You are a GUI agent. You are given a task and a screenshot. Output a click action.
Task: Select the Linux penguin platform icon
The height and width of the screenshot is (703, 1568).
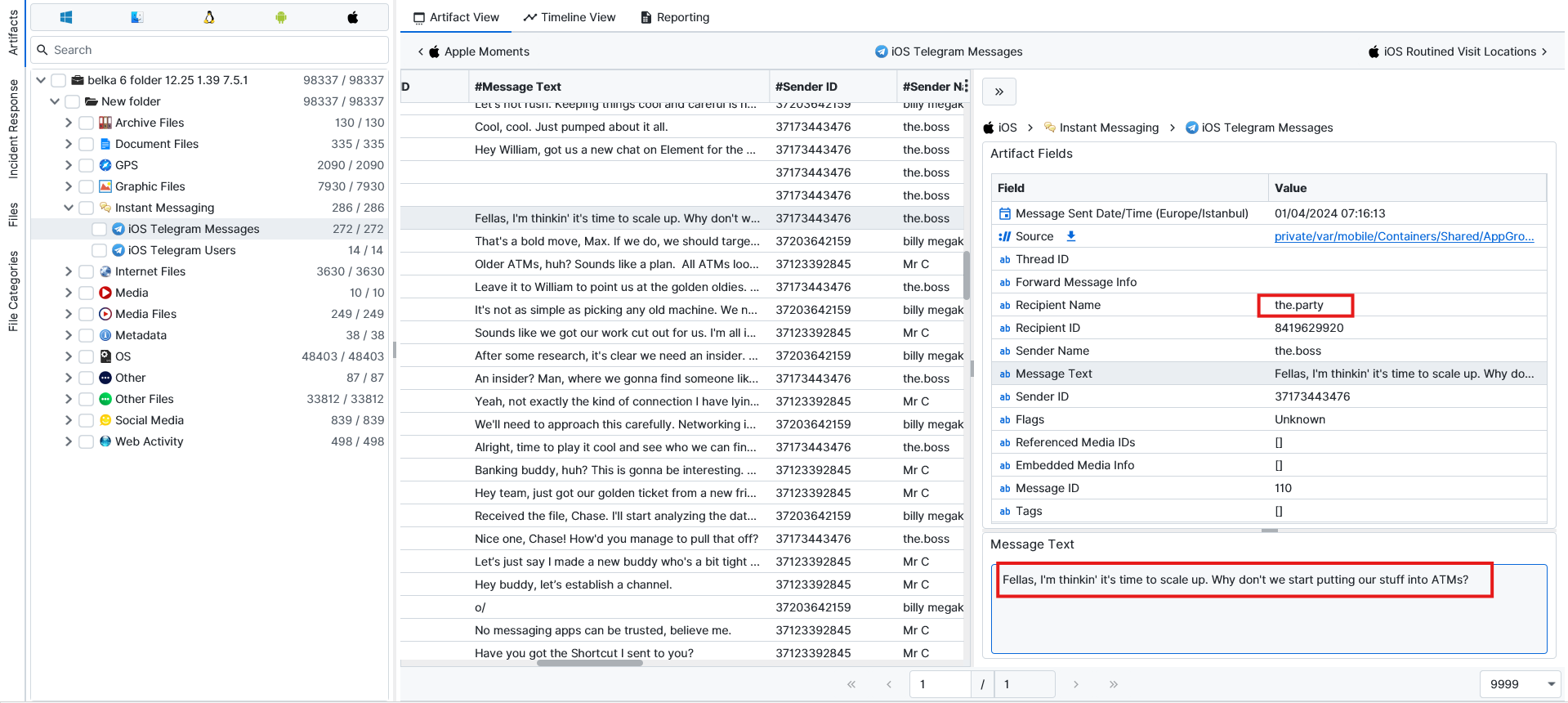[209, 17]
